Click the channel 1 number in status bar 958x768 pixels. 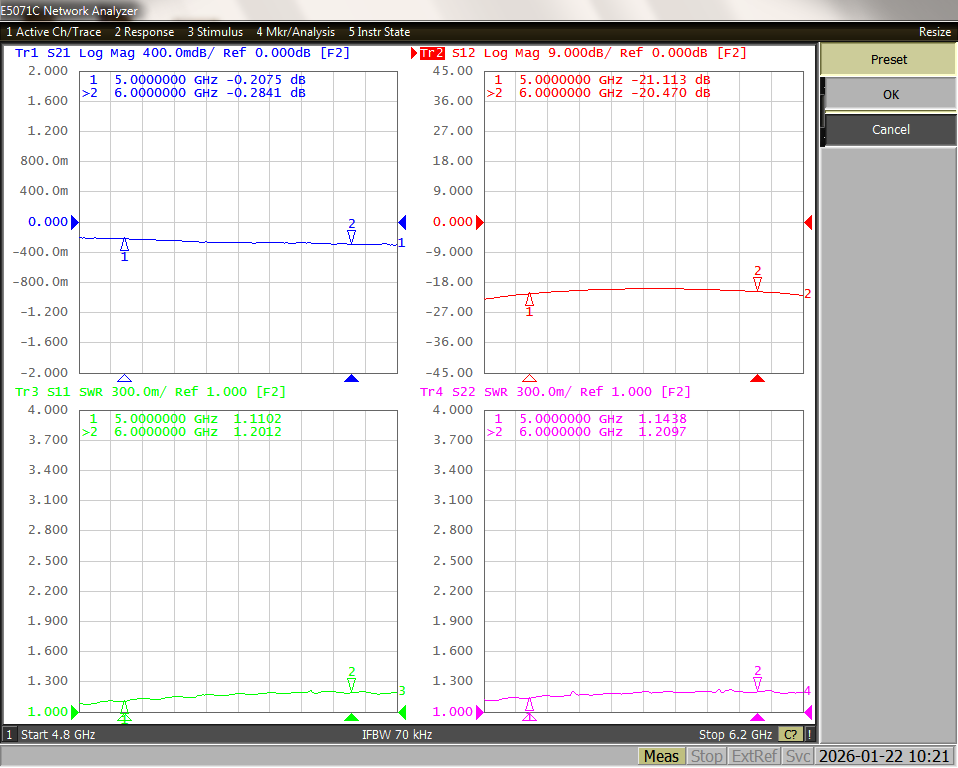[x=9, y=734]
